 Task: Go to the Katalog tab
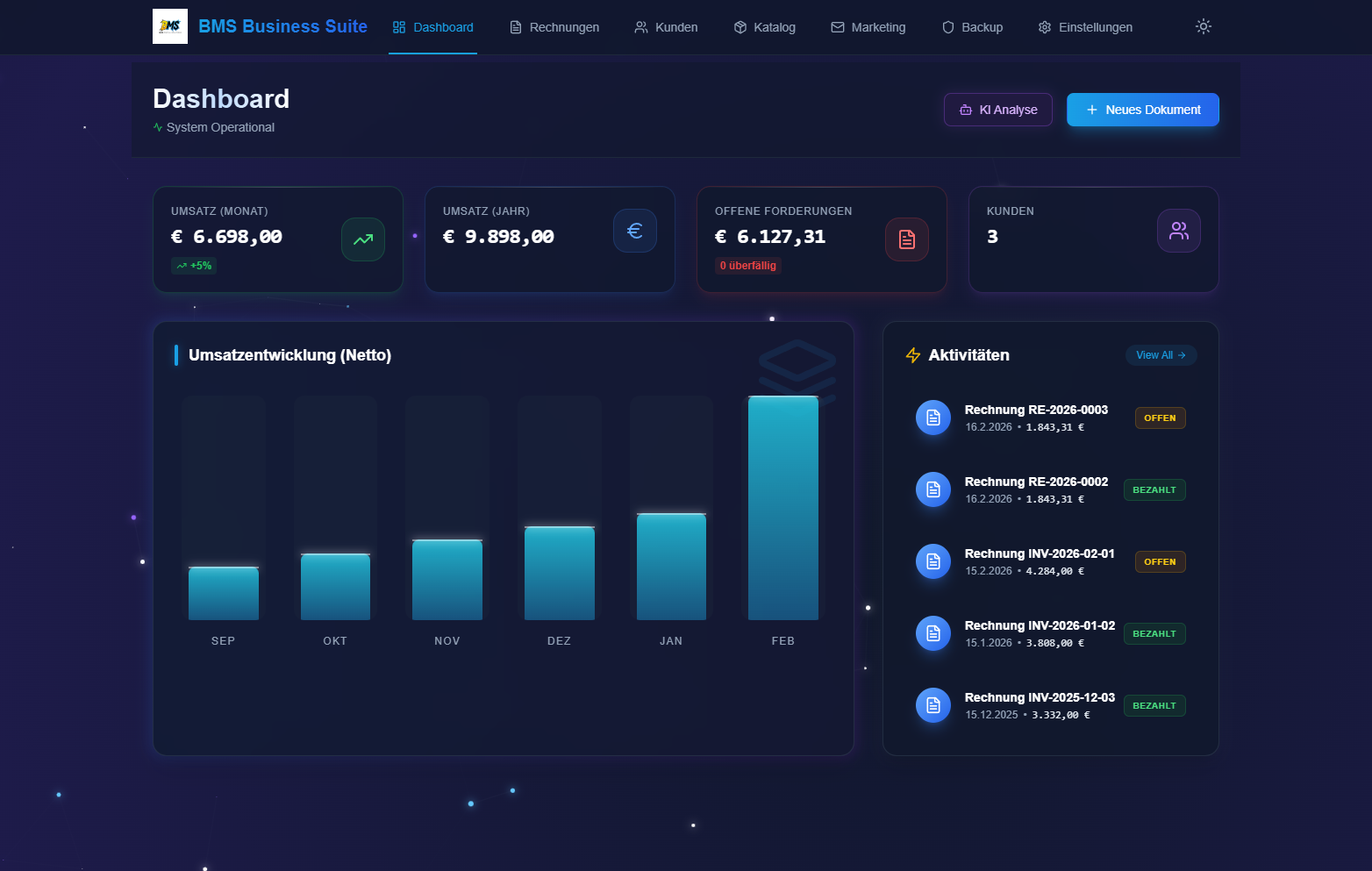coord(765,27)
